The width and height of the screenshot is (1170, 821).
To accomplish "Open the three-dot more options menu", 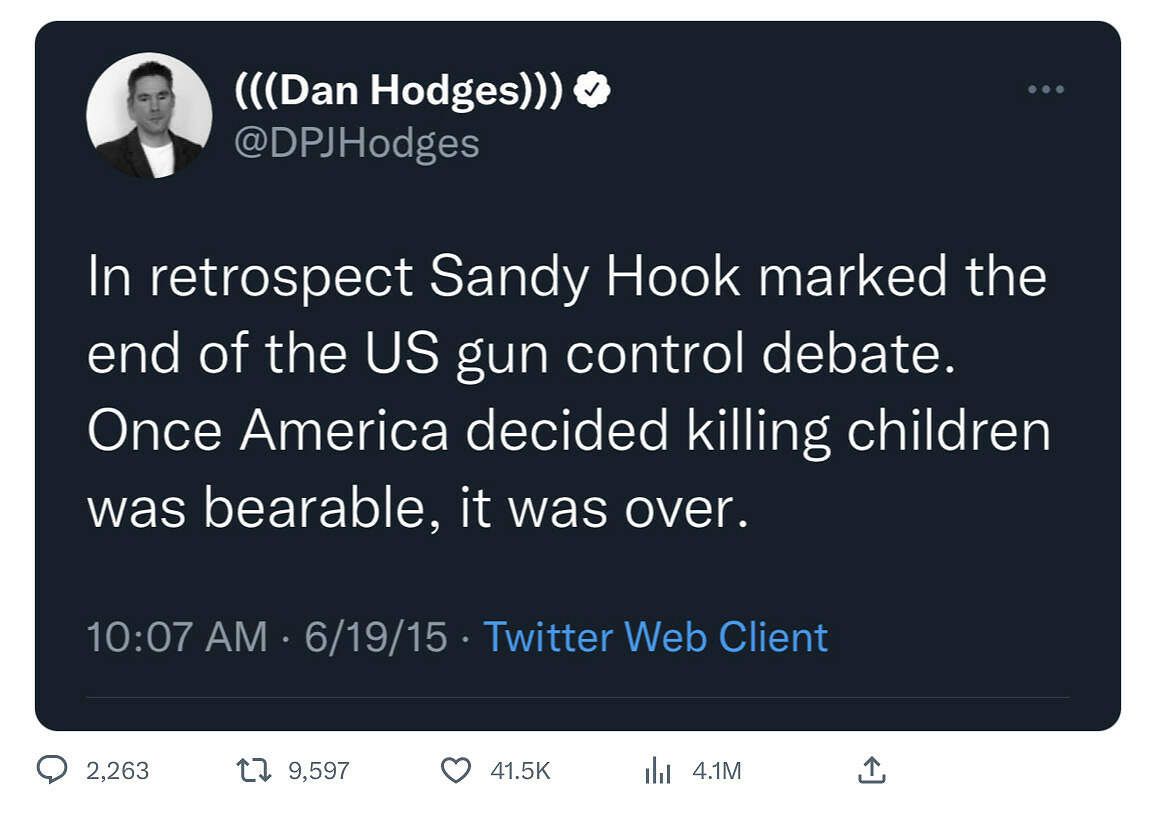I will [1046, 90].
